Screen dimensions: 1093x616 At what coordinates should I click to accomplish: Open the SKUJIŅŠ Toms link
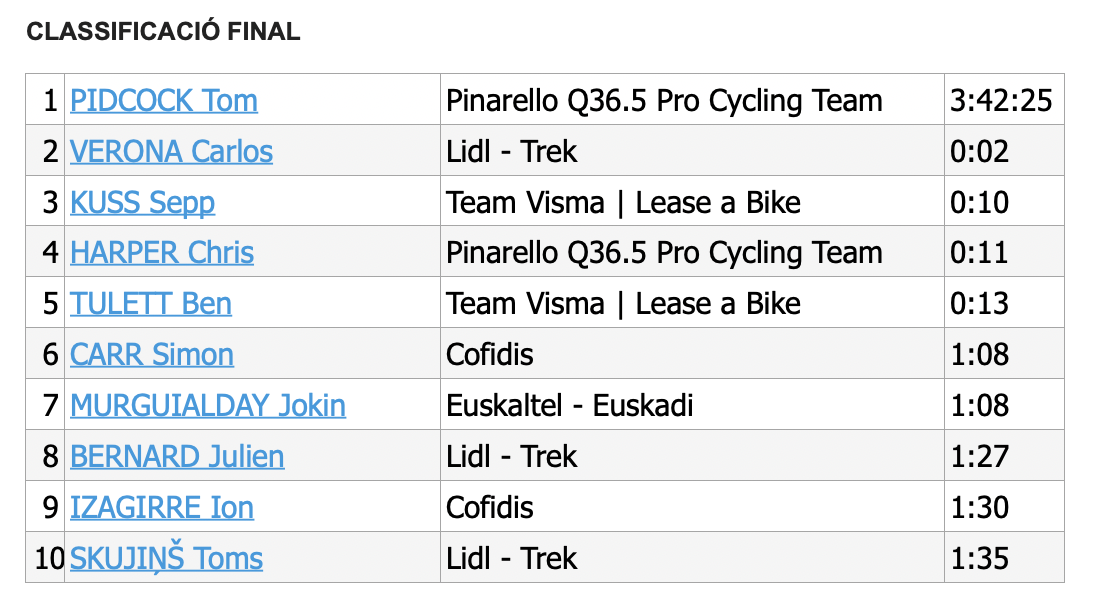click(x=167, y=557)
